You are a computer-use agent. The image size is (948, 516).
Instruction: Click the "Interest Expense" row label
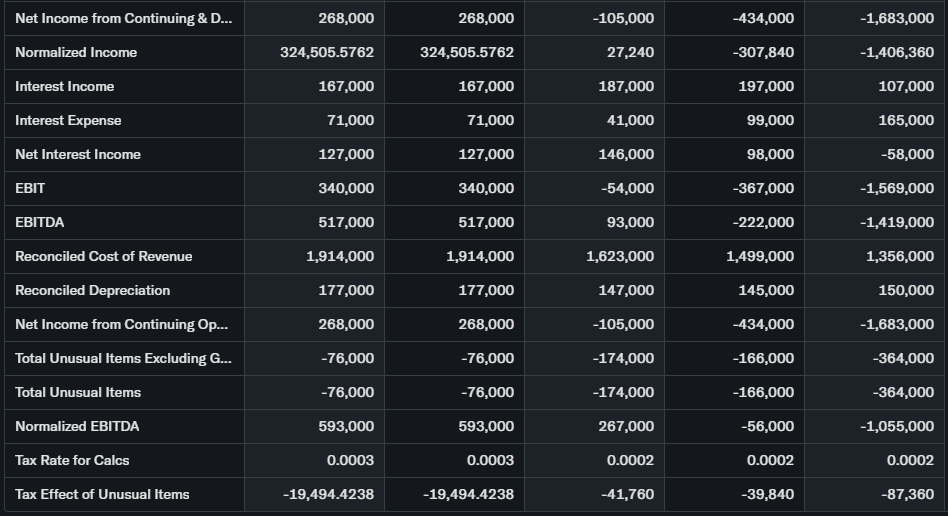[68, 120]
